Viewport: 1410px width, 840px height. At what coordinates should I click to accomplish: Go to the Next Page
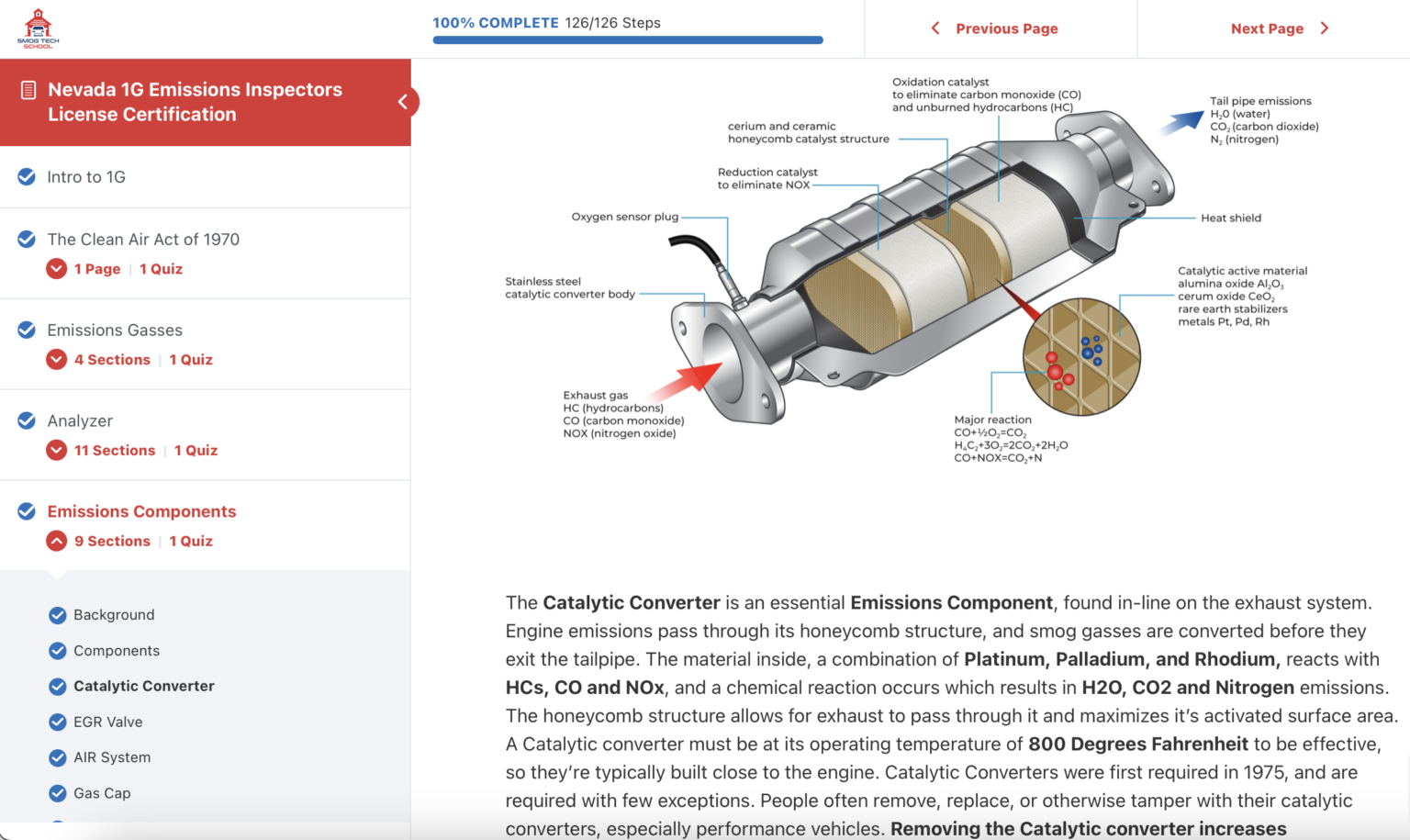click(x=1267, y=28)
